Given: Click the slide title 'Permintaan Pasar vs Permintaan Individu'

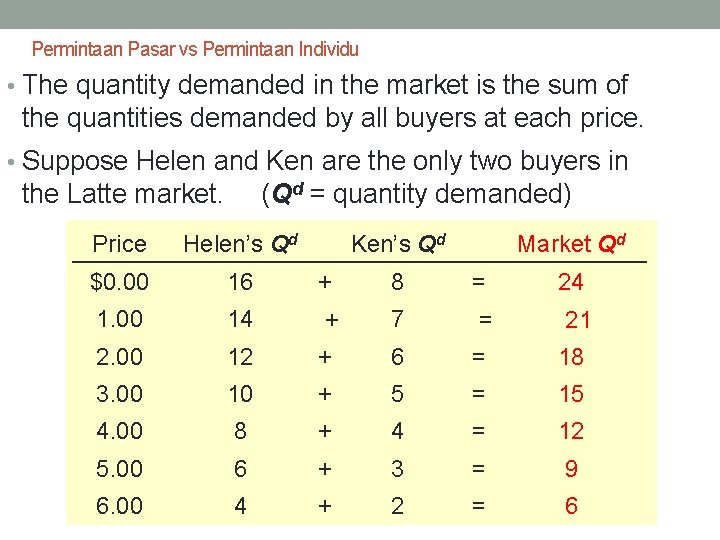Looking at the screenshot, I should point(195,49).
